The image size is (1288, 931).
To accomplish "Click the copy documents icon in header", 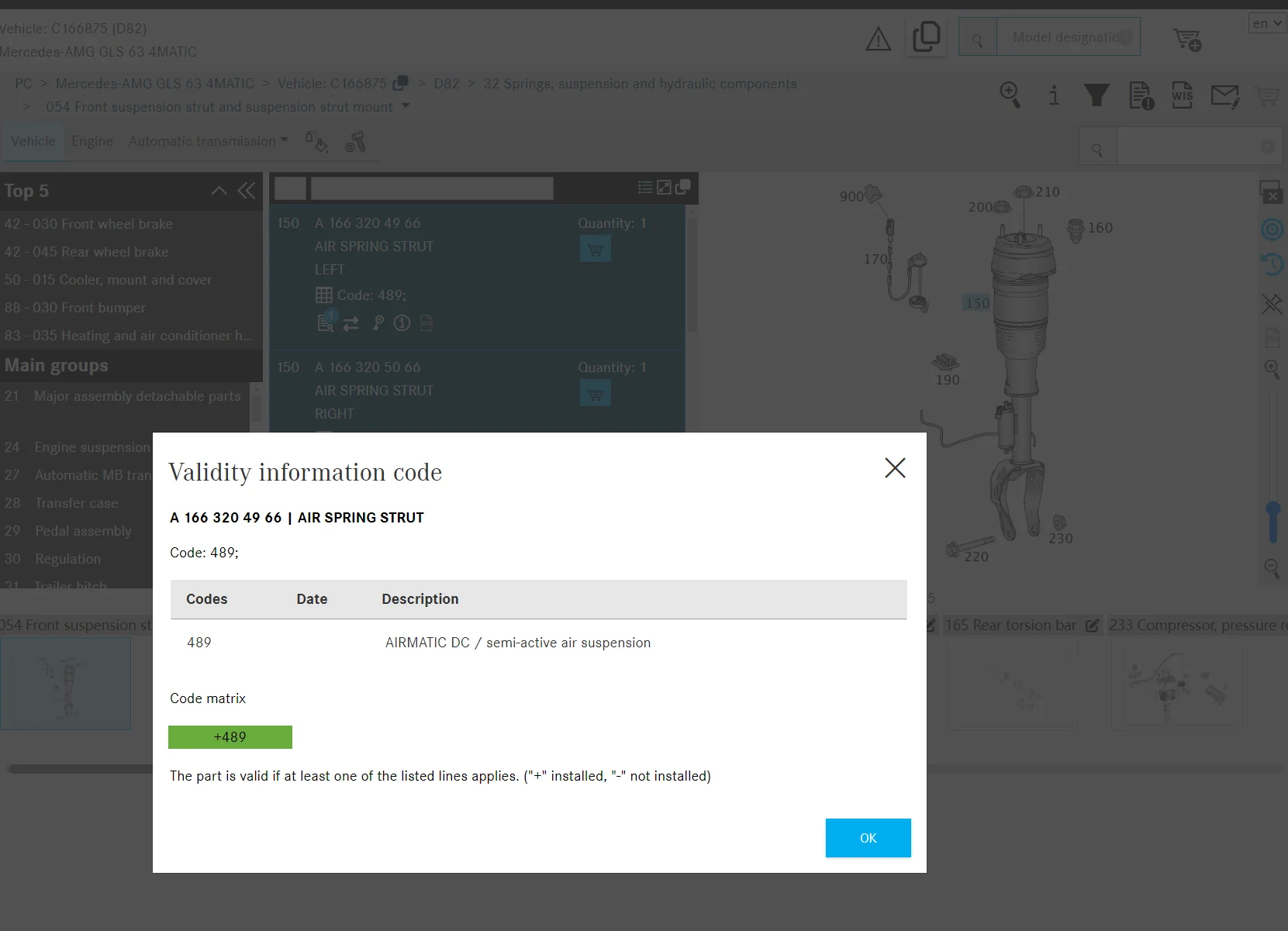I will [926, 36].
